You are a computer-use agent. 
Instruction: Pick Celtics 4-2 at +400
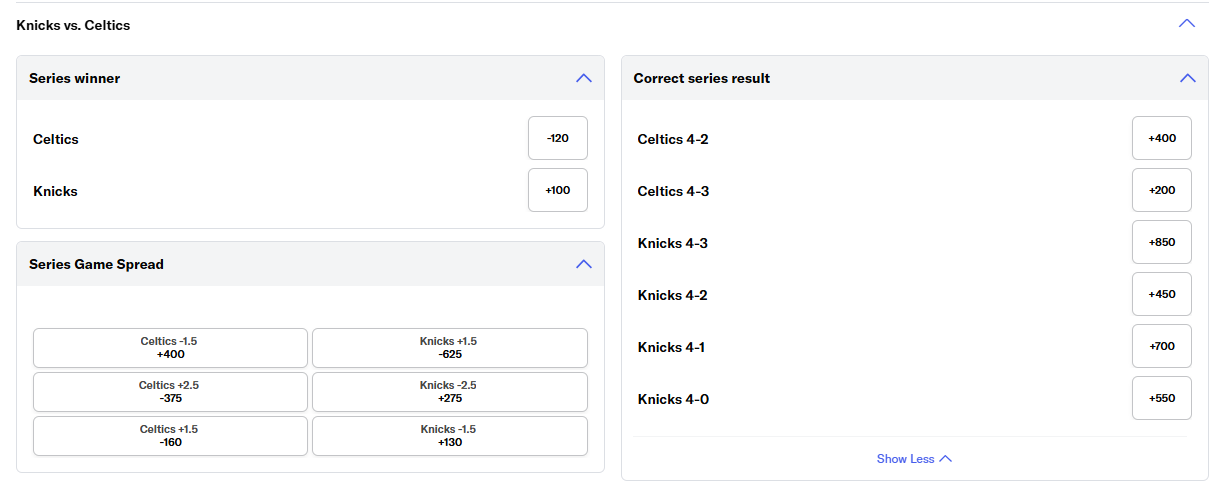tap(1162, 138)
